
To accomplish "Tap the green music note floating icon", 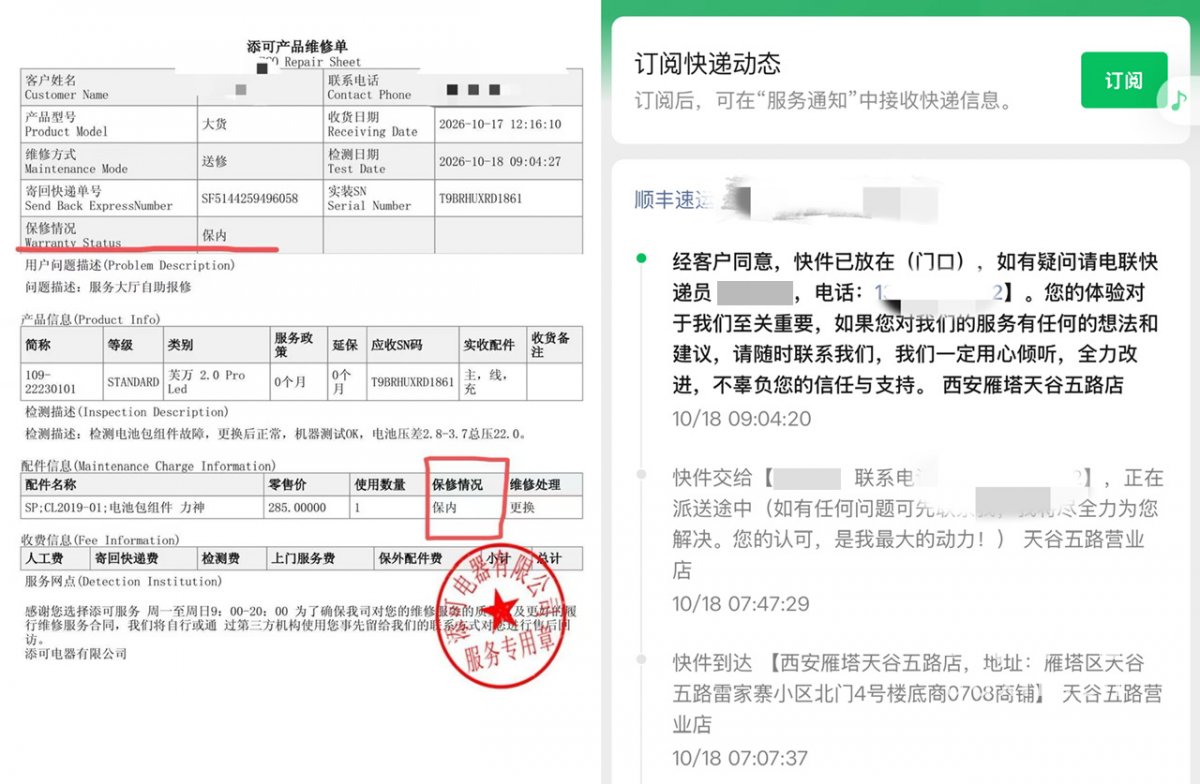I will pyautogui.click(x=1179, y=99).
